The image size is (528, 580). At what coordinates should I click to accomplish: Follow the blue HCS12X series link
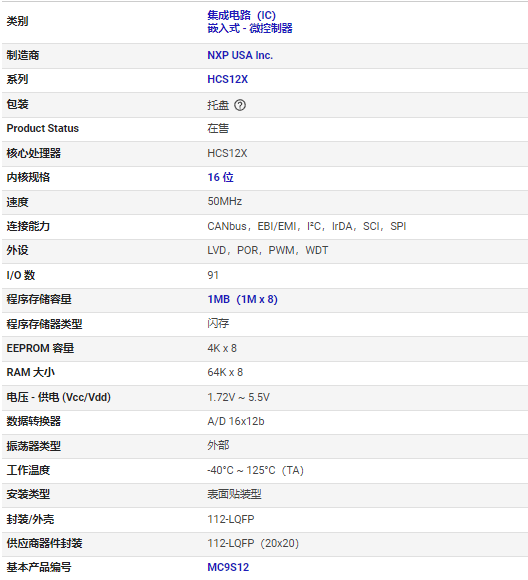(x=227, y=80)
